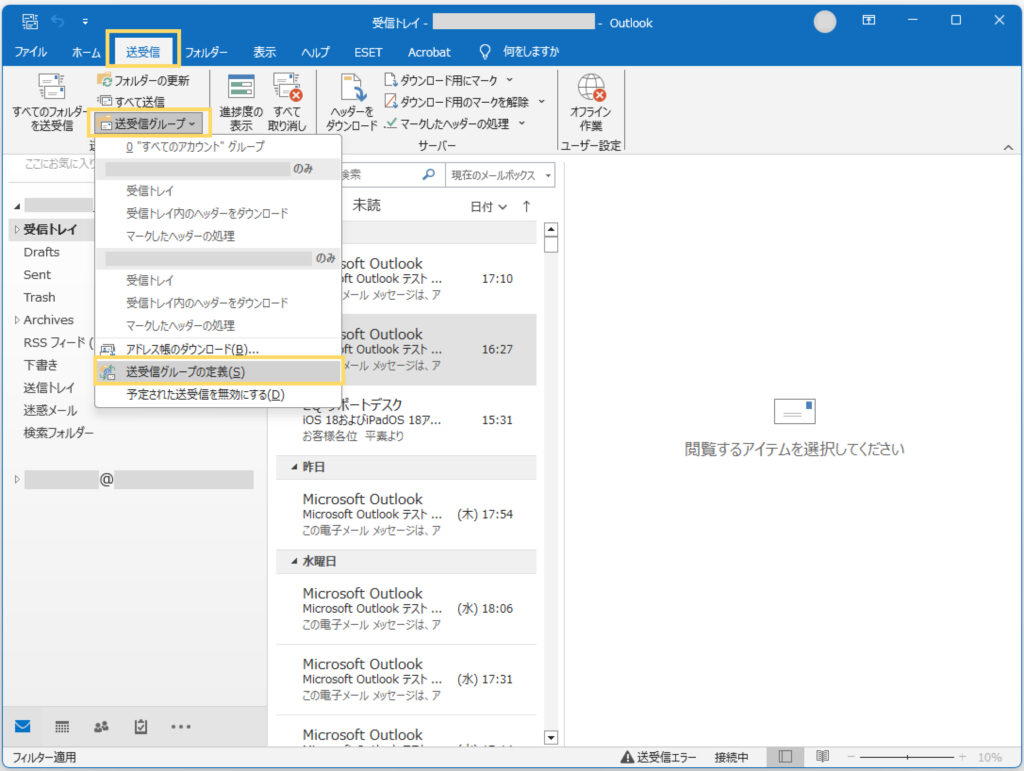Open the 現在のメールボックス search scope dropdown
Screen dimensions: 1024x771
click(x=501, y=175)
